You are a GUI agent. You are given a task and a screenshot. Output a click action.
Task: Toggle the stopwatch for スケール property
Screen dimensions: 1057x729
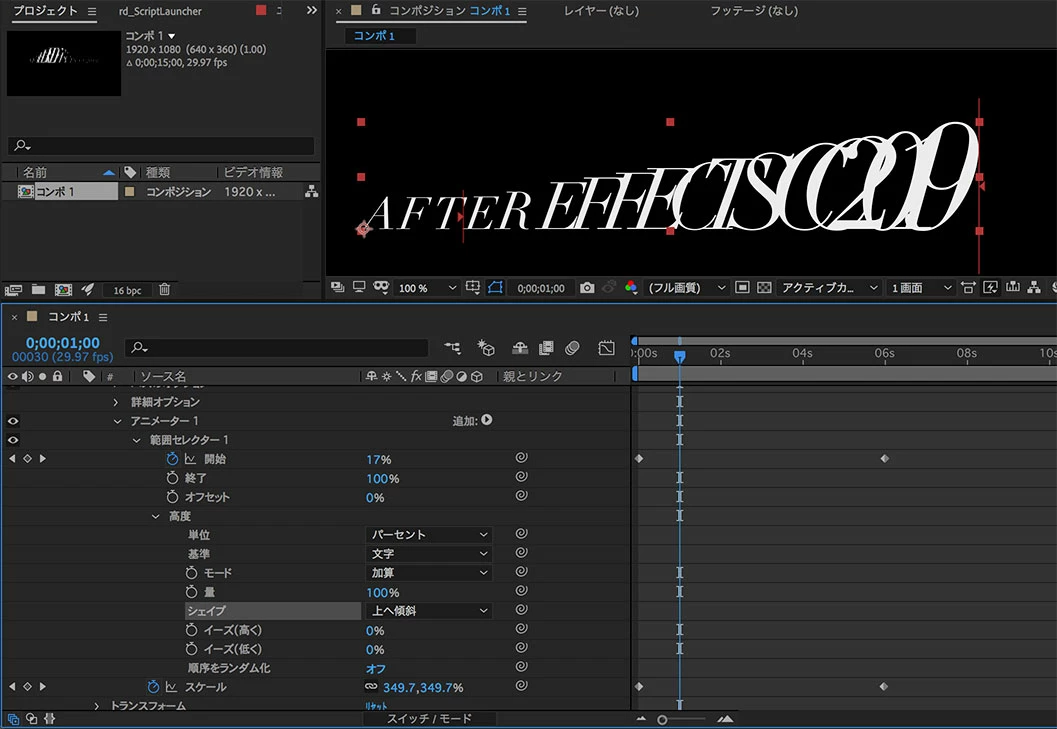[x=153, y=687]
